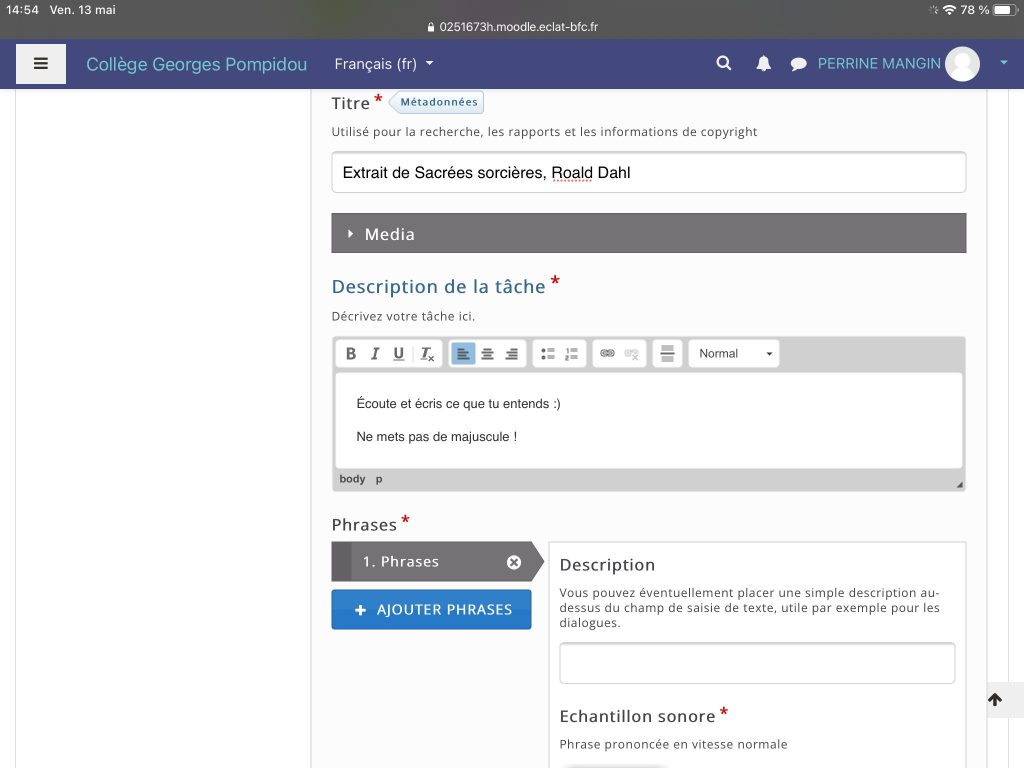Click the remove format icon
The height and width of the screenshot is (768, 1024).
point(426,354)
